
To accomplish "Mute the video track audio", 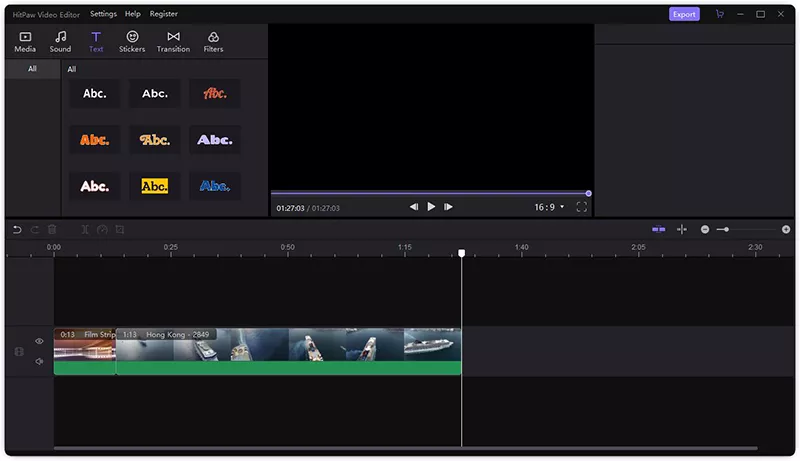I will coord(39,362).
